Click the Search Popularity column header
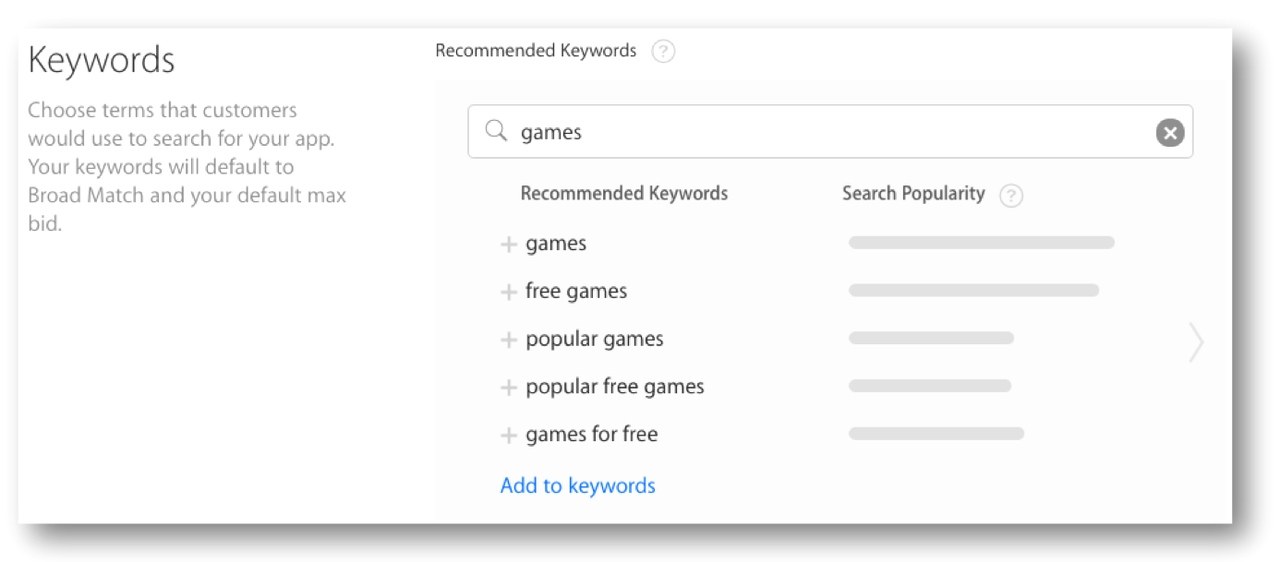 tap(913, 194)
